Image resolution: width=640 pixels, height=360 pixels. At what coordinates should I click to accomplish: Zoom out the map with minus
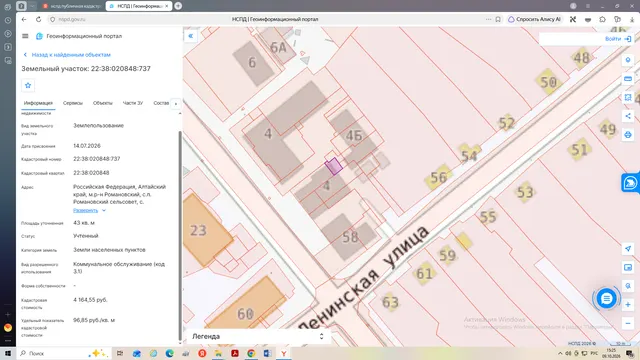(x=628, y=323)
